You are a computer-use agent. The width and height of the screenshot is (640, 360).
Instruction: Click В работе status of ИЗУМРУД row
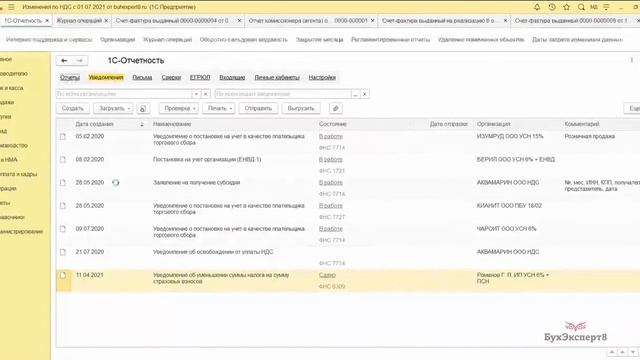click(x=331, y=136)
